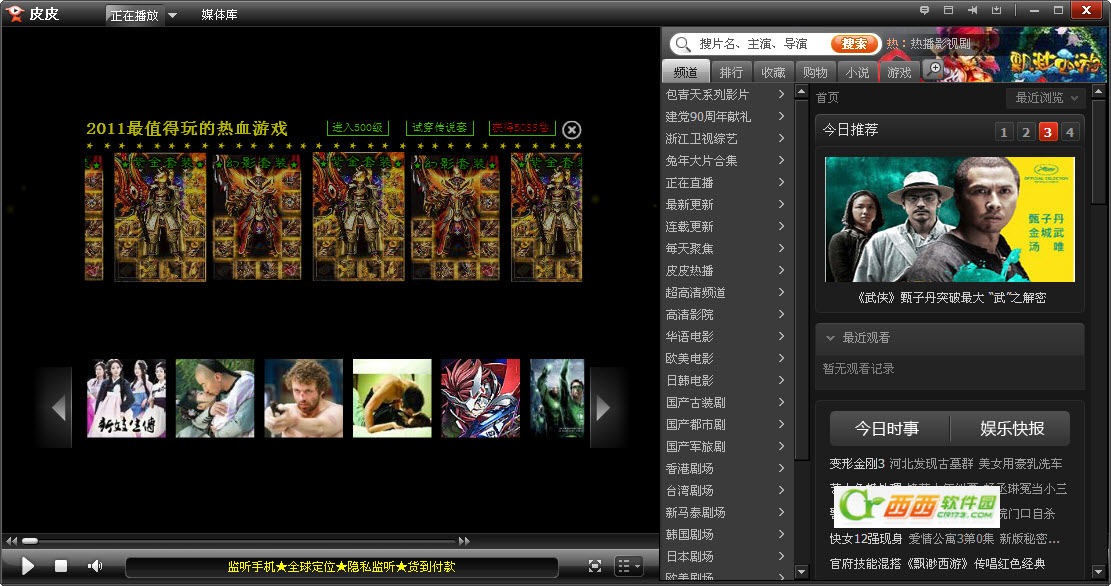Viewport: 1111px width, 586px height.
Task: Click the zoom-plus magnifier tab icon
Action: point(935,70)
